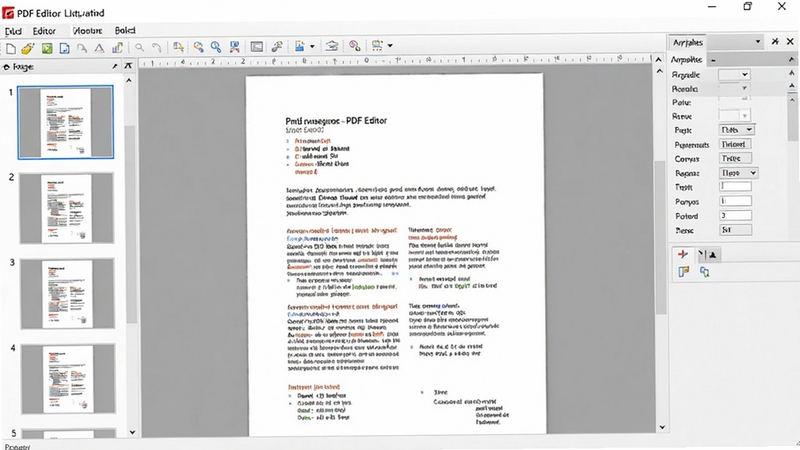800x450 pixels.
Task: Select the yellow cursor selection tool
Action: coord(178,47)
